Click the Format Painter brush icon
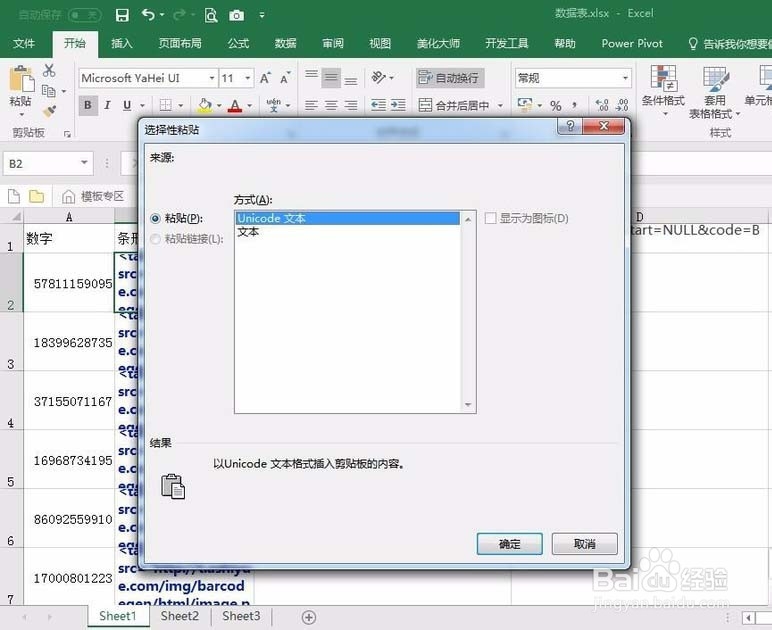772x630 pixels. coord(49,111)
